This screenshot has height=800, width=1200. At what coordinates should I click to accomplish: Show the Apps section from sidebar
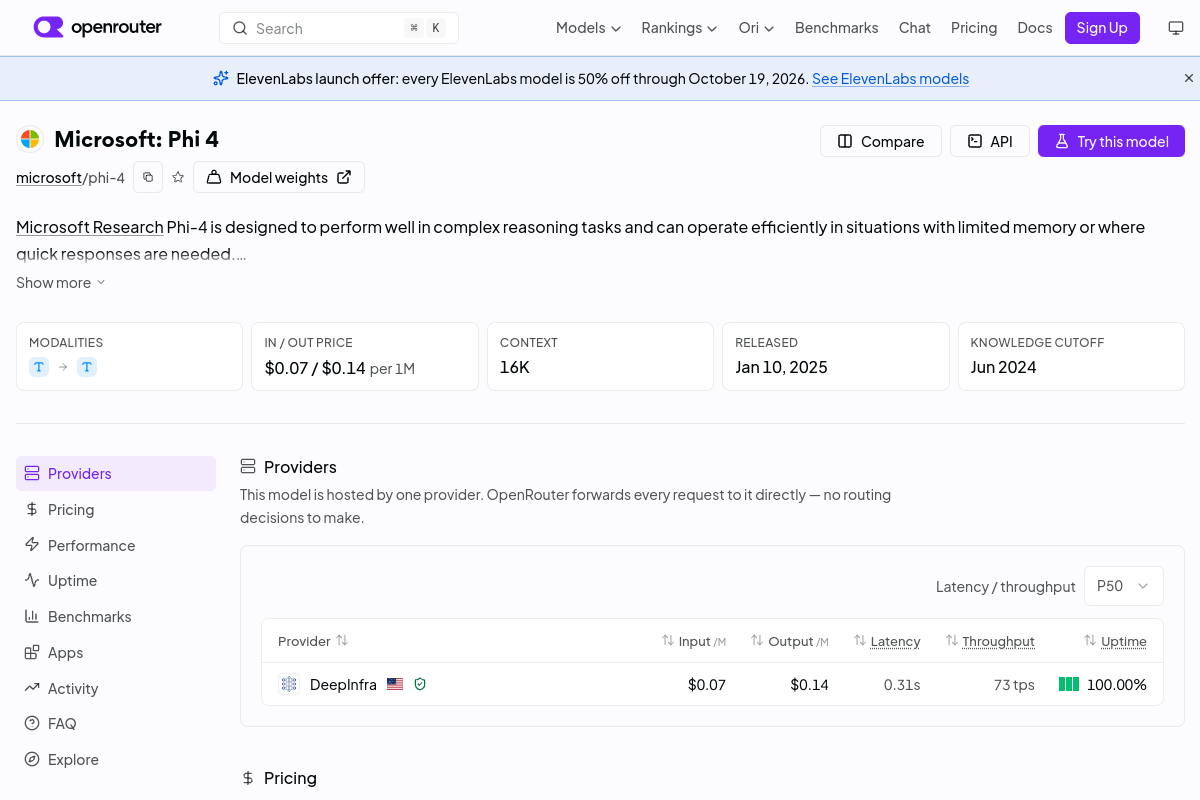click(116, 652)
